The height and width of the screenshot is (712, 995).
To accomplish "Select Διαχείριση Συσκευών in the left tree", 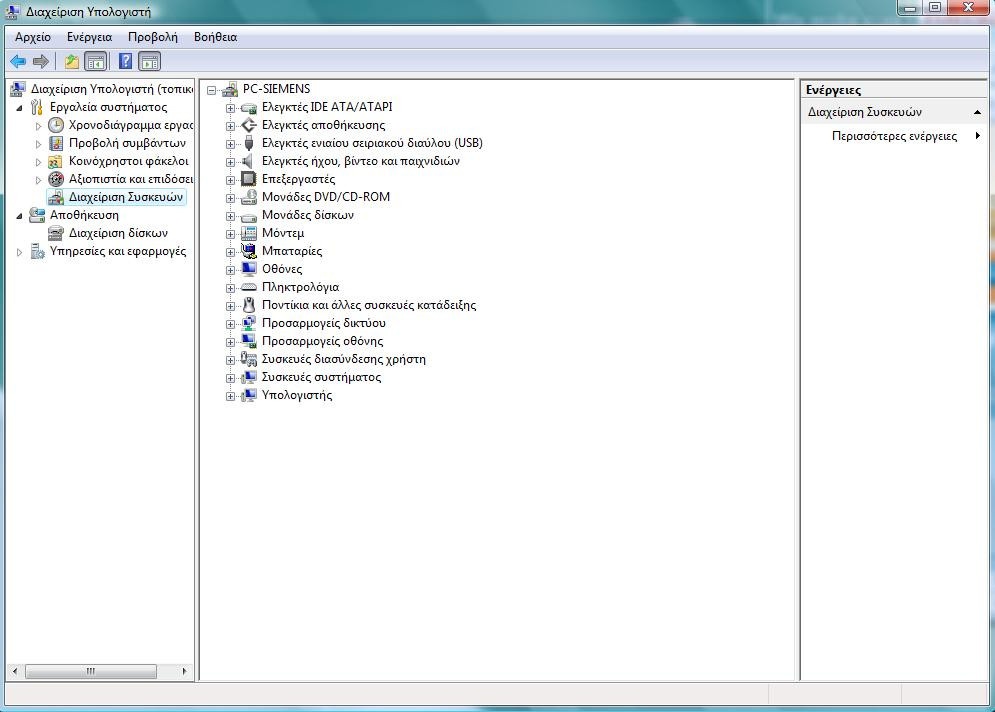I will (126, 197).
